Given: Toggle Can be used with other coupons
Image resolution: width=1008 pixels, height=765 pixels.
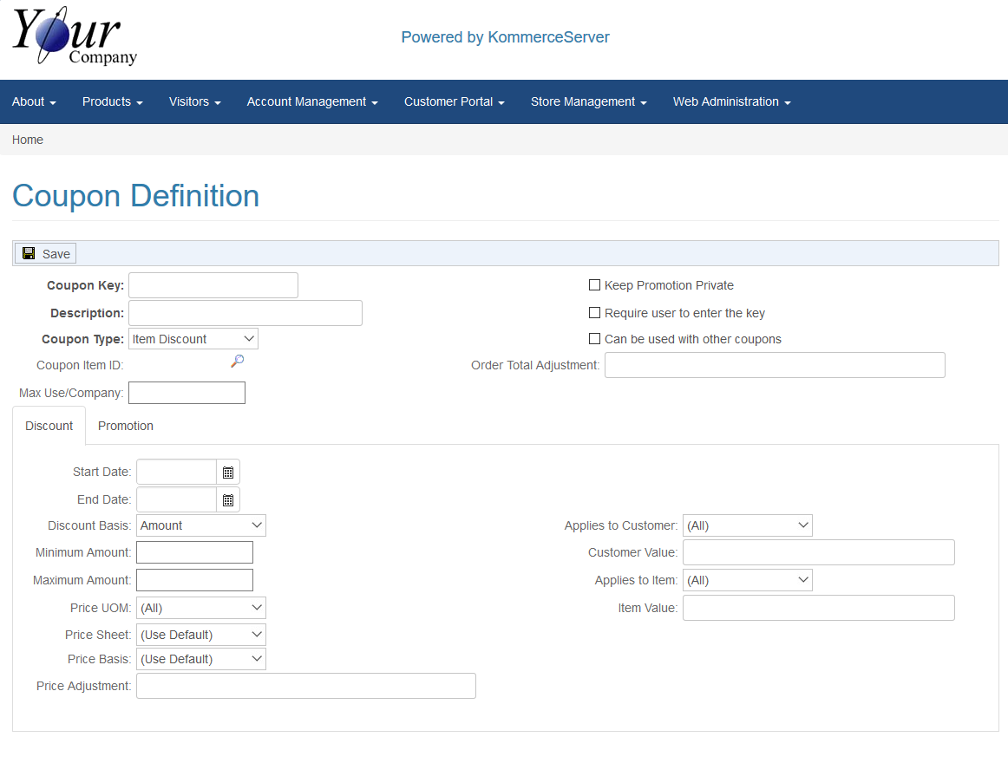Looking at the screenshot, I should [595, 339].
